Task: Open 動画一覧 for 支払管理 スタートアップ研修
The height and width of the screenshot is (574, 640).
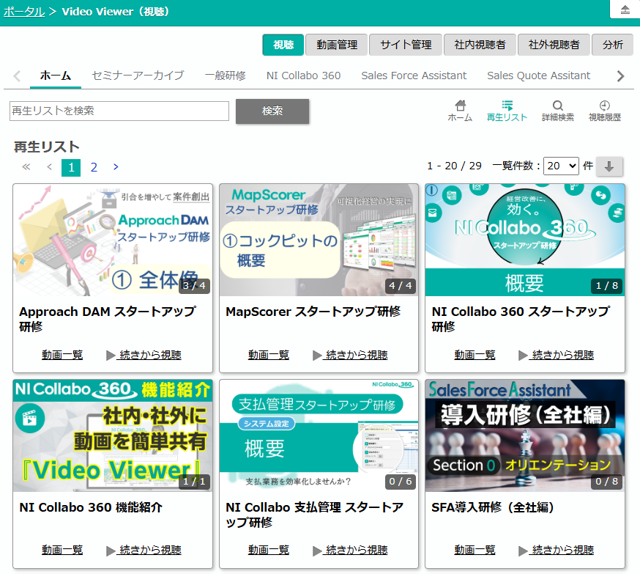Action: click(269, 550)
